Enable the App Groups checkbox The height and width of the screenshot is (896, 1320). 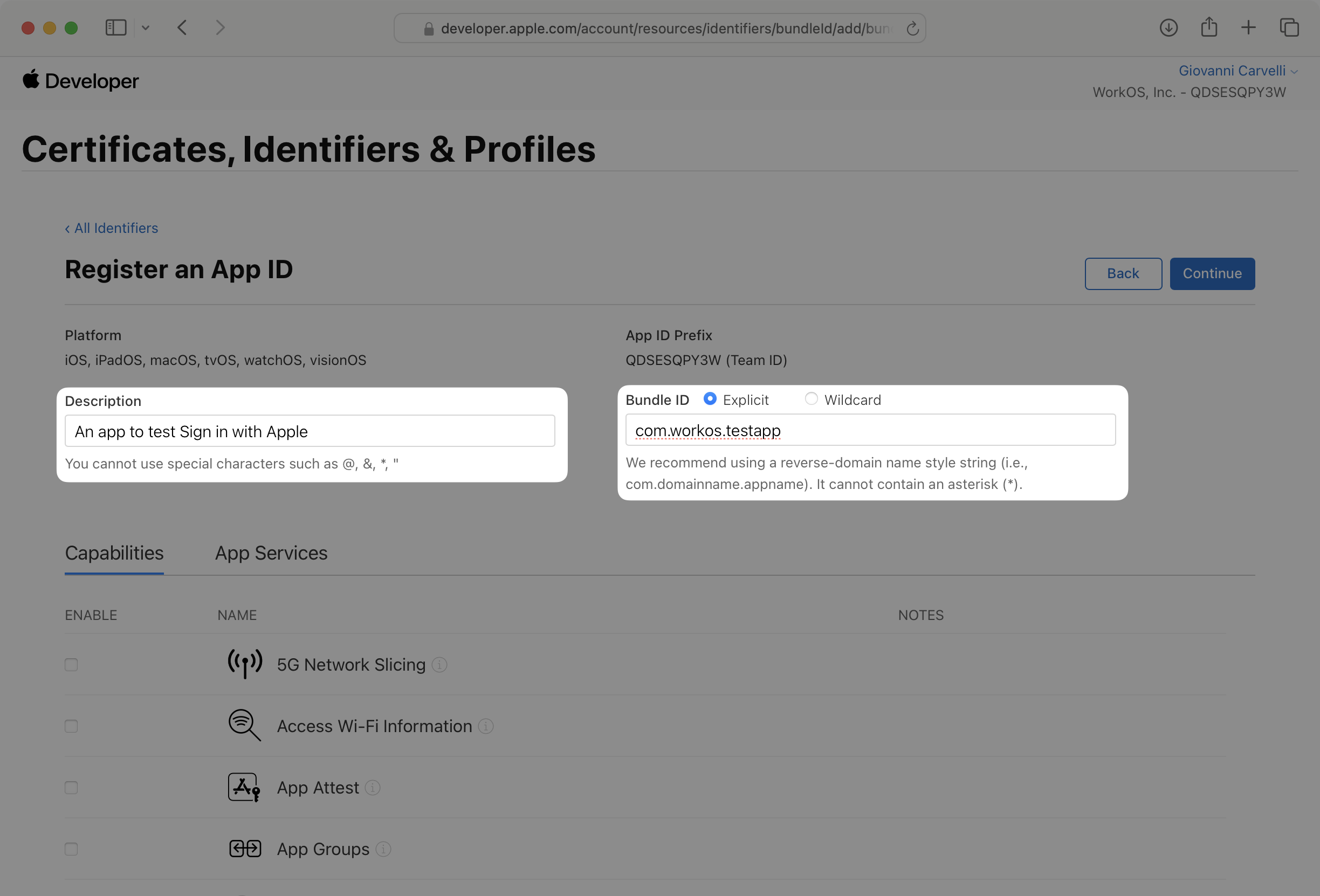coord(71,849)
